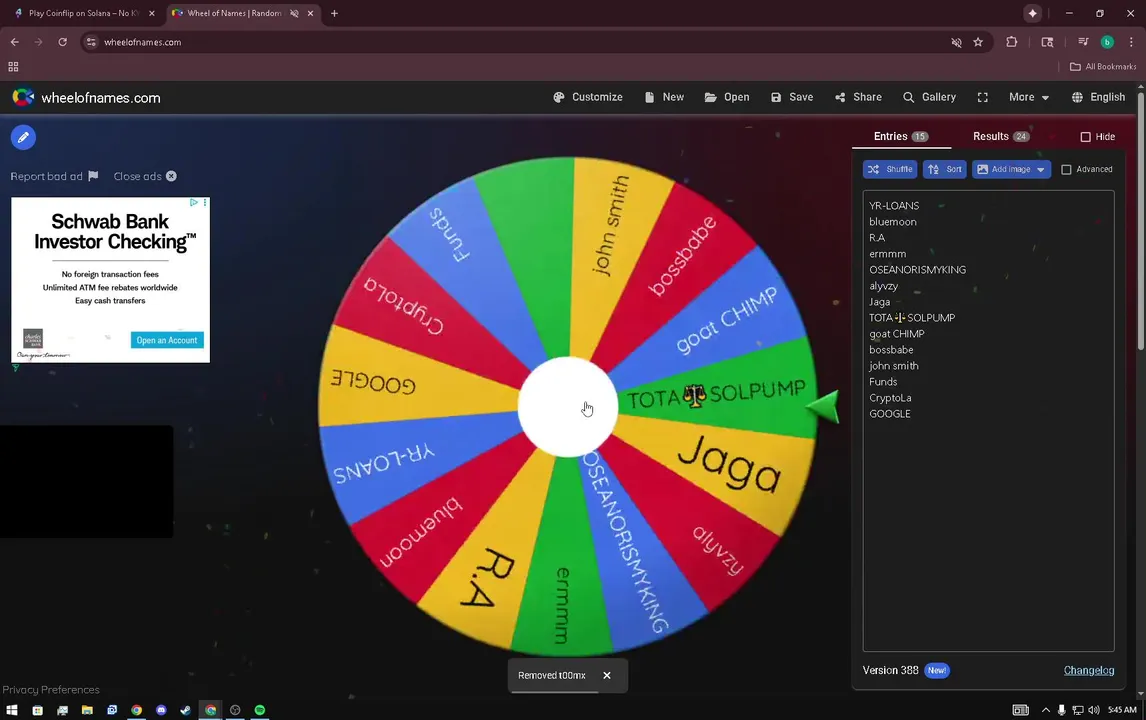Expand the More dropdown menu
Image resolution: width=1146 pixels, height=720 pixels.
[1029, 97]
